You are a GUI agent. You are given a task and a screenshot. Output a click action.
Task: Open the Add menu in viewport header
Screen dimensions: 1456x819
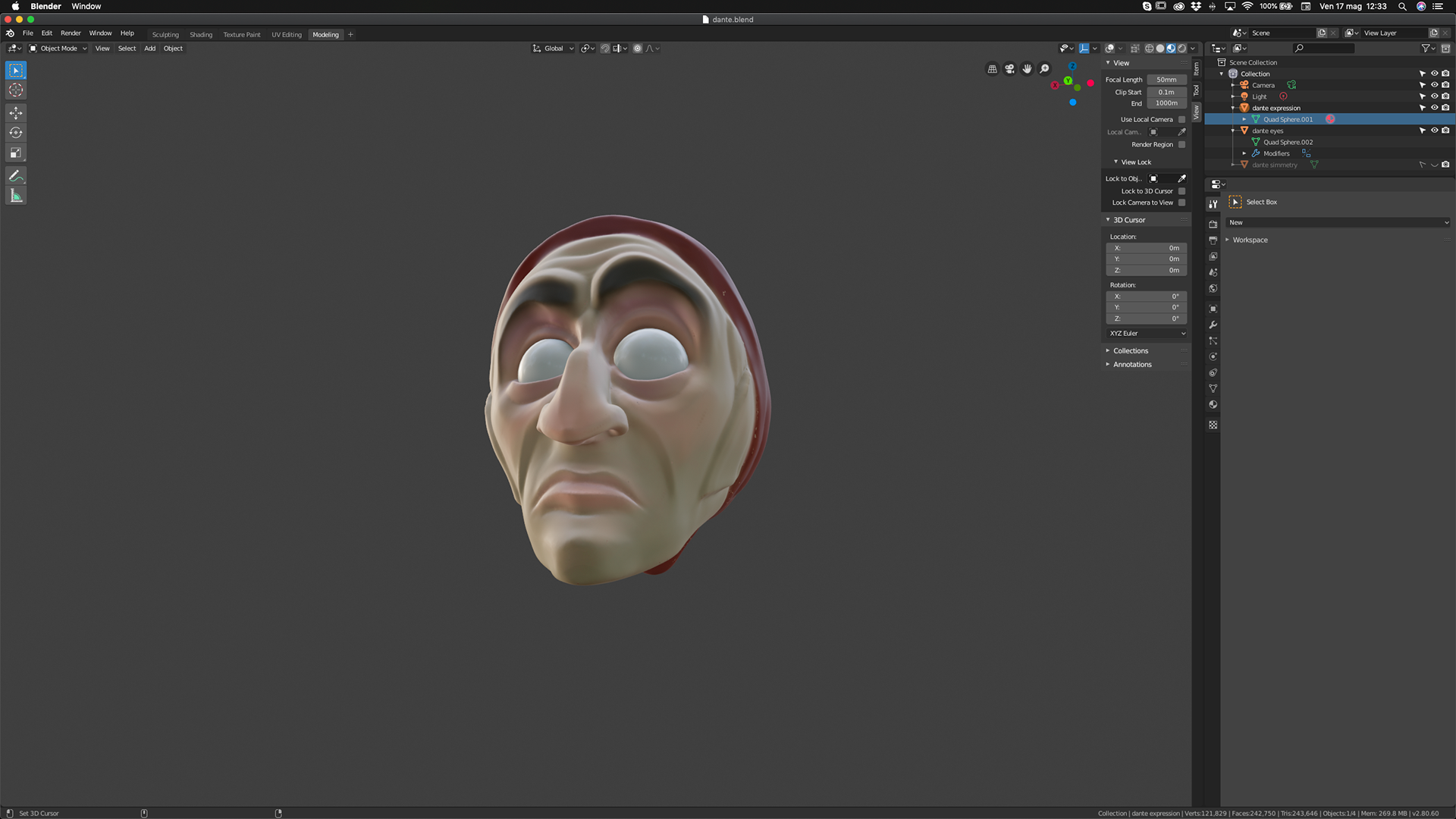(150, 49)
